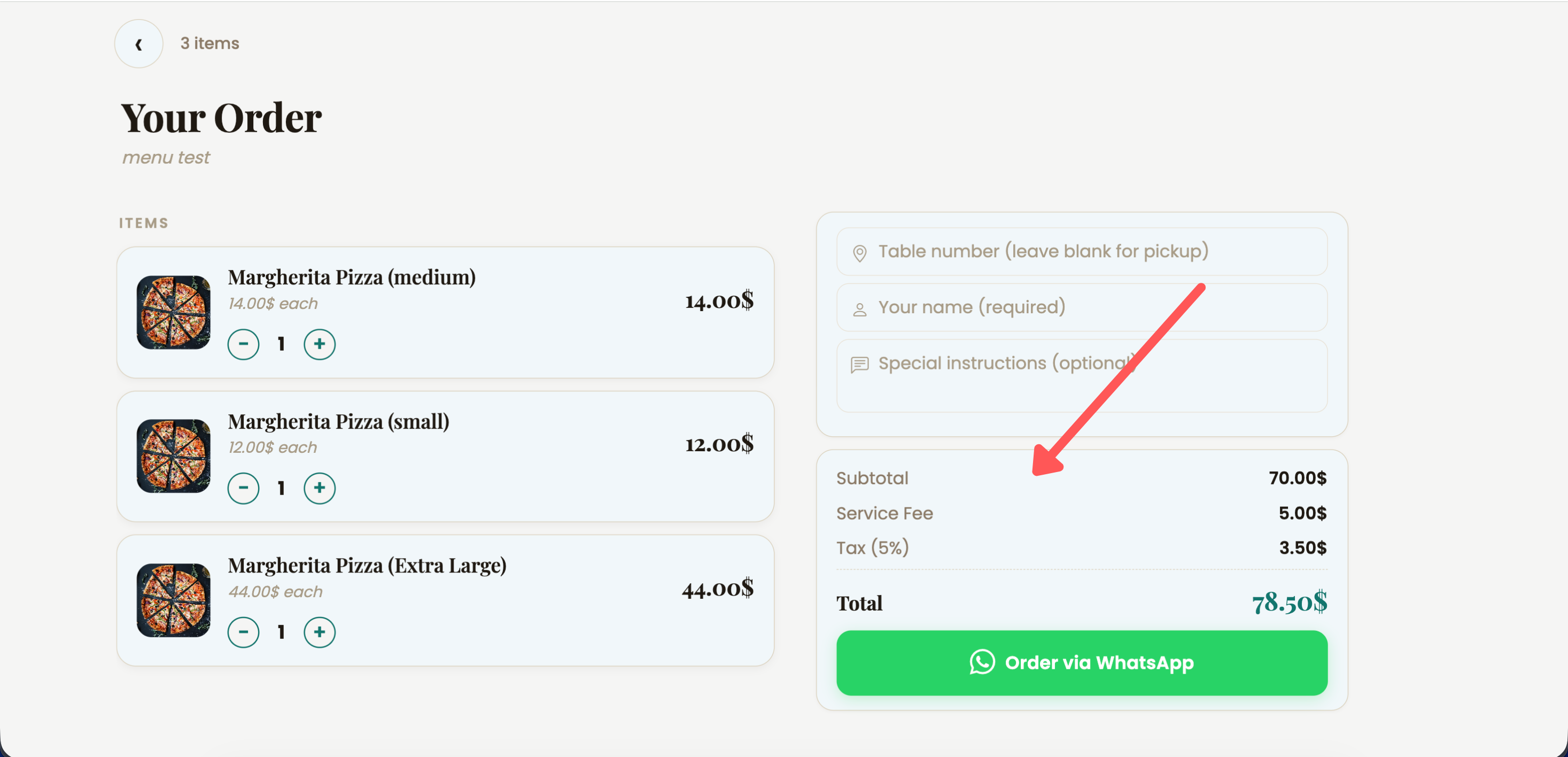Click the message icon in instructions field

[x=859, y=365]
